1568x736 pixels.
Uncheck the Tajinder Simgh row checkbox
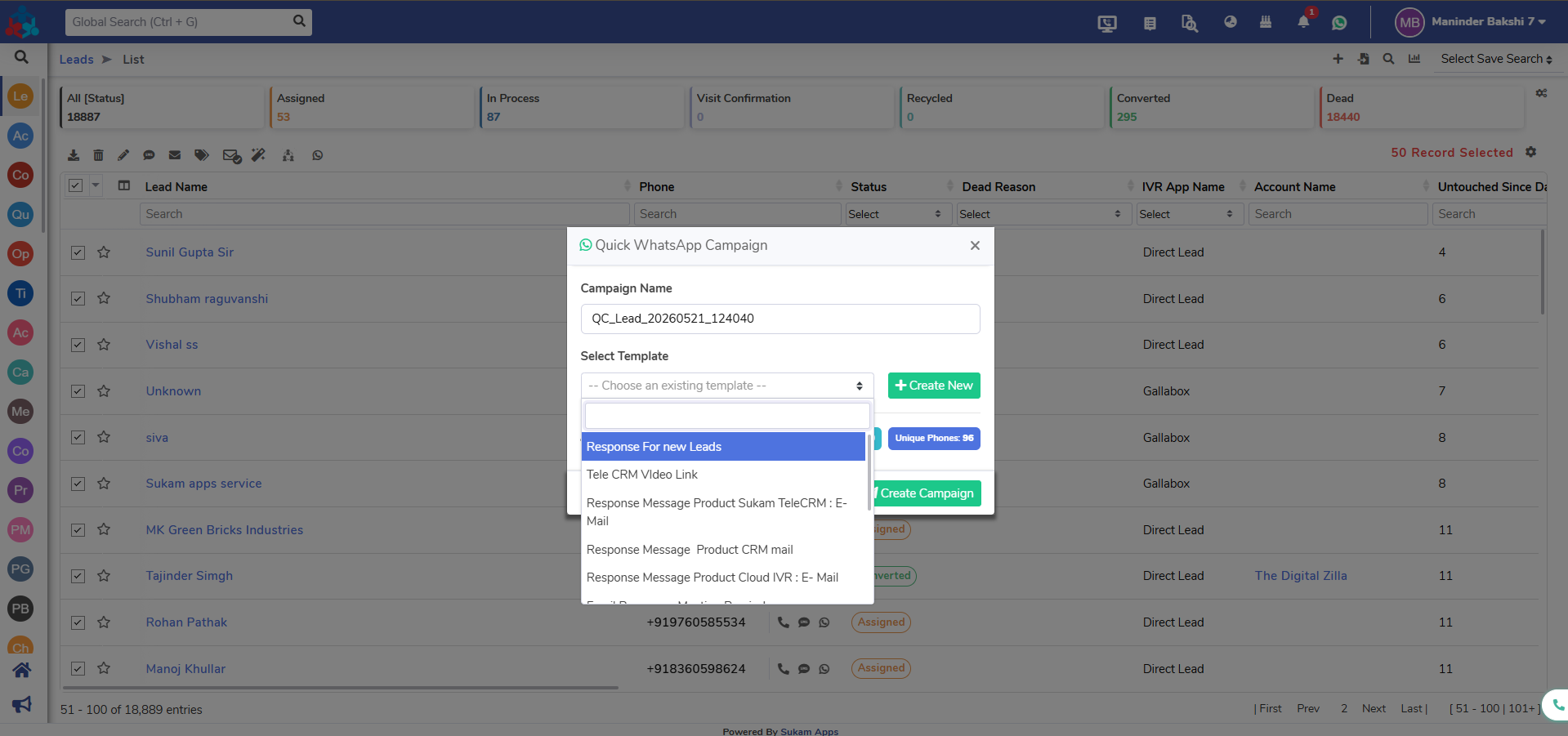[78, 576]
